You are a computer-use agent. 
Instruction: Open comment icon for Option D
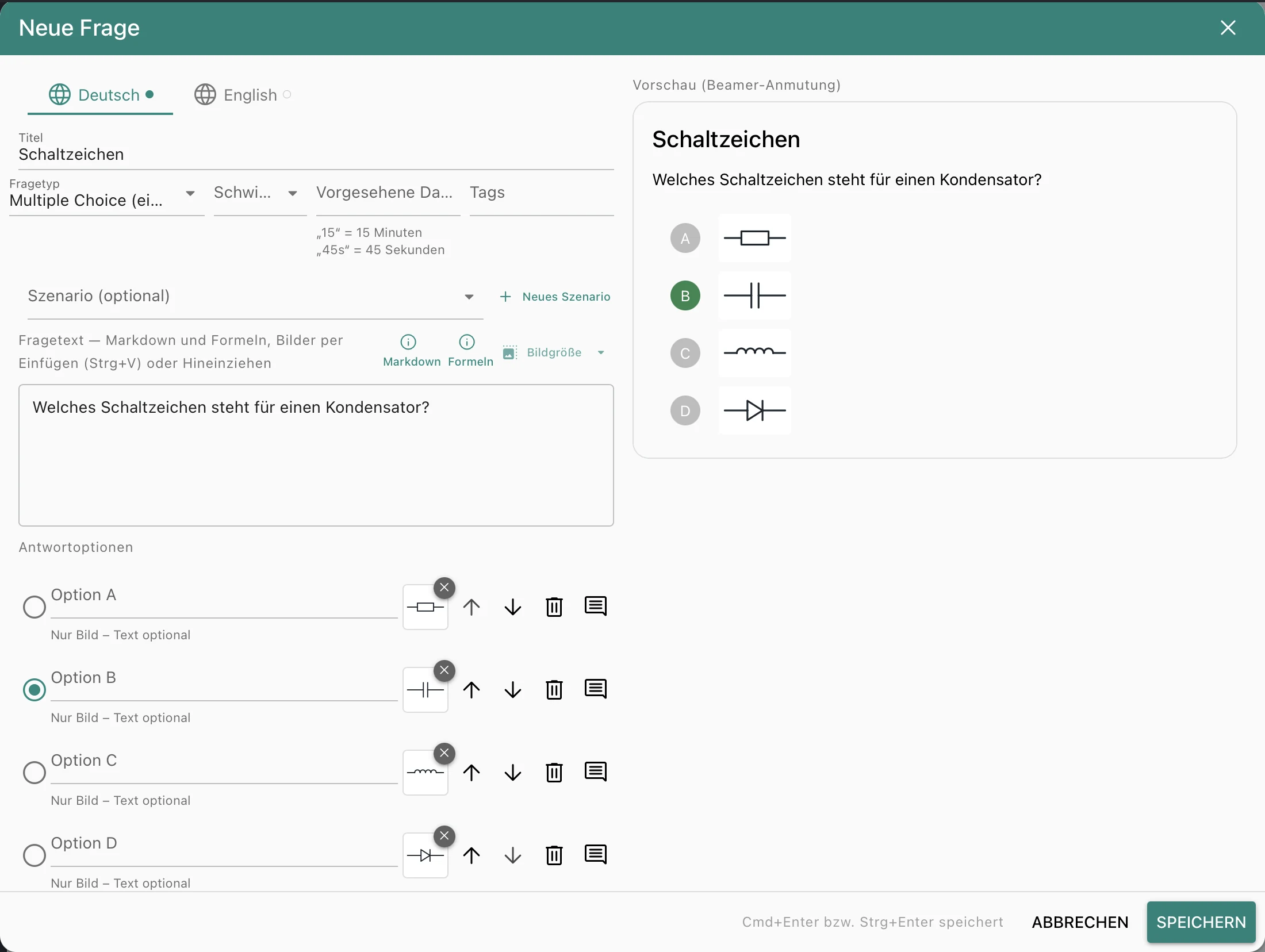click(595, 855)
